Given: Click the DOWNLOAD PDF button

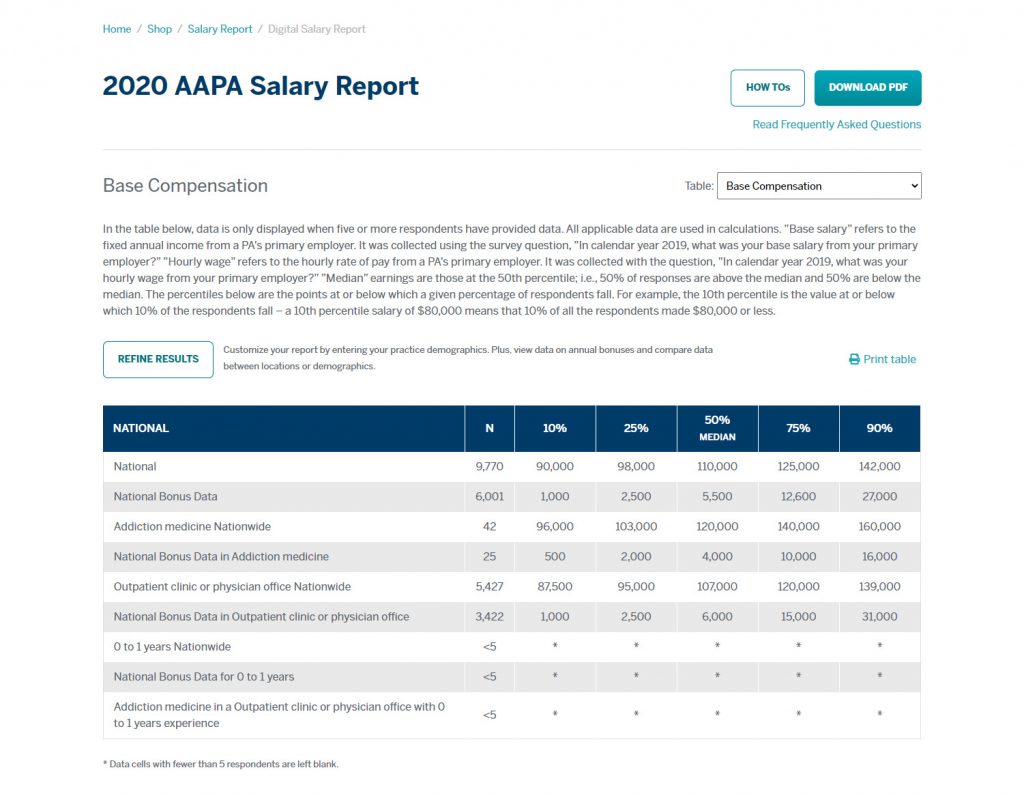Looking at the screenshot, I should point(868,88).
